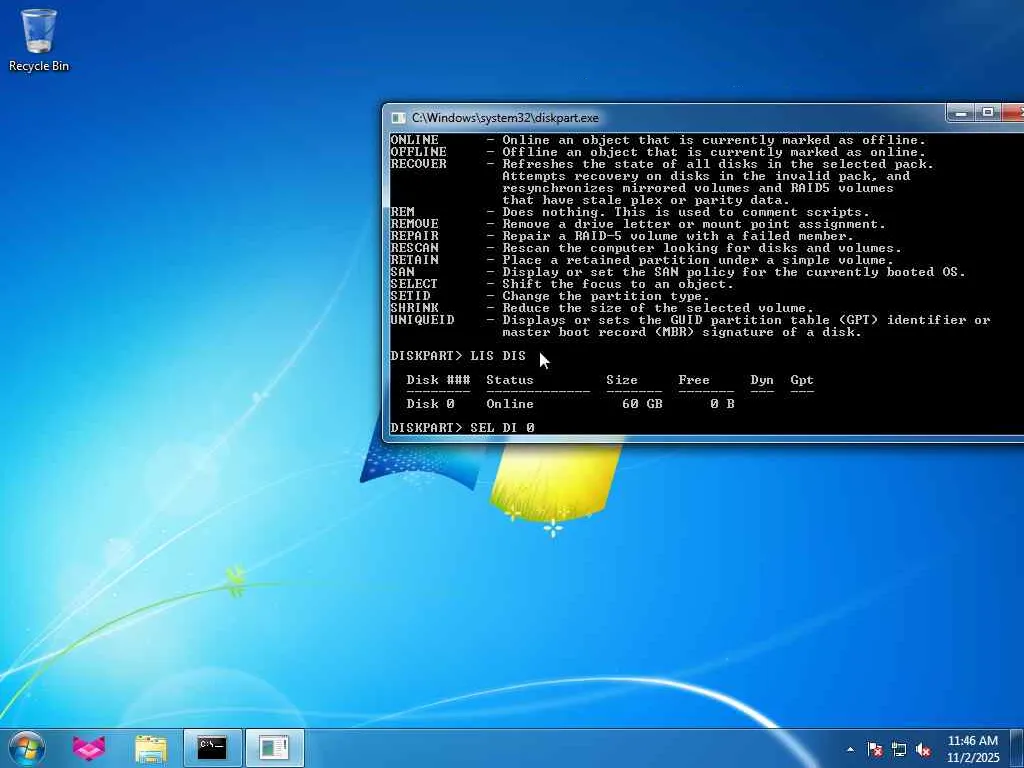Click 'master boot record (MBR) signature' line
This screenshot has width=1024, height=768.
point(682,332)
